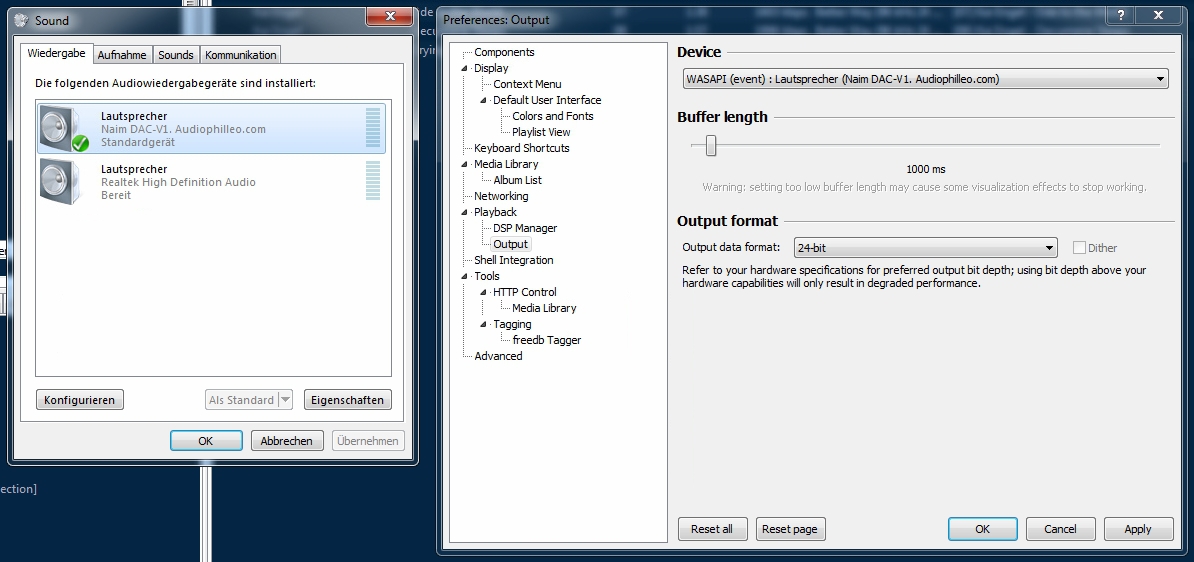Click the Realtek device volume level meter
The width and height of the screenshot is (1194, 562).
tap(373, 181)
